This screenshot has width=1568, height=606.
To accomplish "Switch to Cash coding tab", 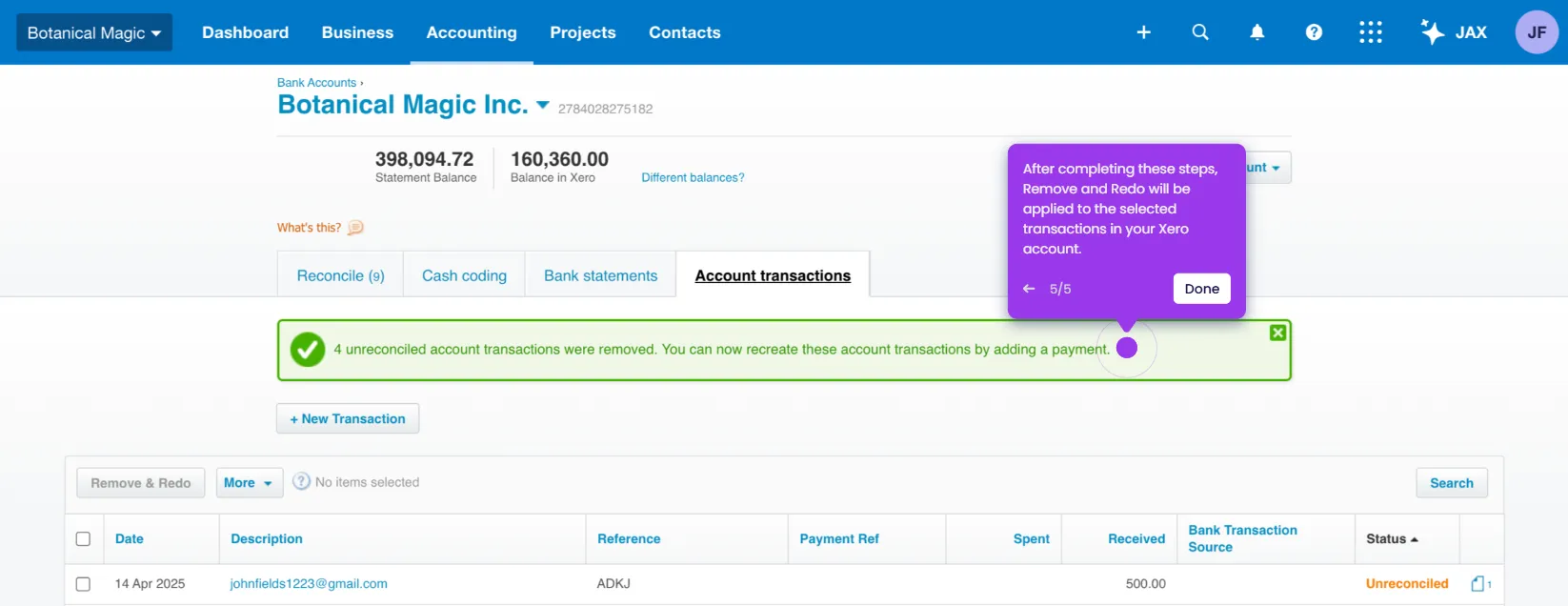I will coord(464,275).
